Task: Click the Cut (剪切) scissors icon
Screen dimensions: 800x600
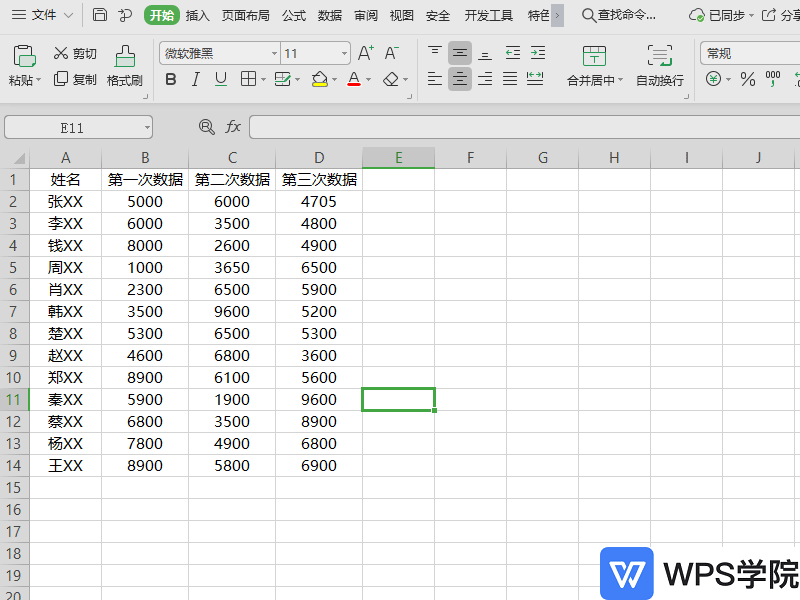Action: [61, 54]
